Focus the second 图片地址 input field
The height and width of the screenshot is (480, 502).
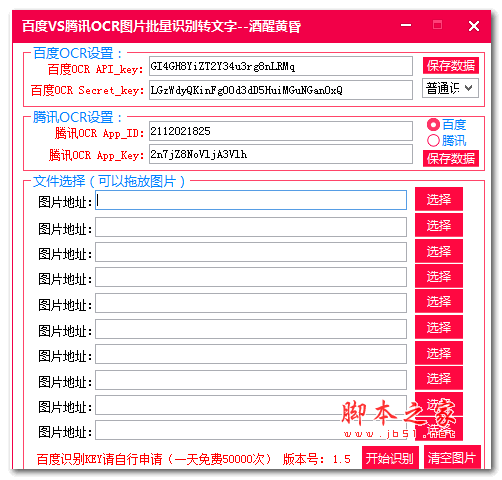coord(251,227)
